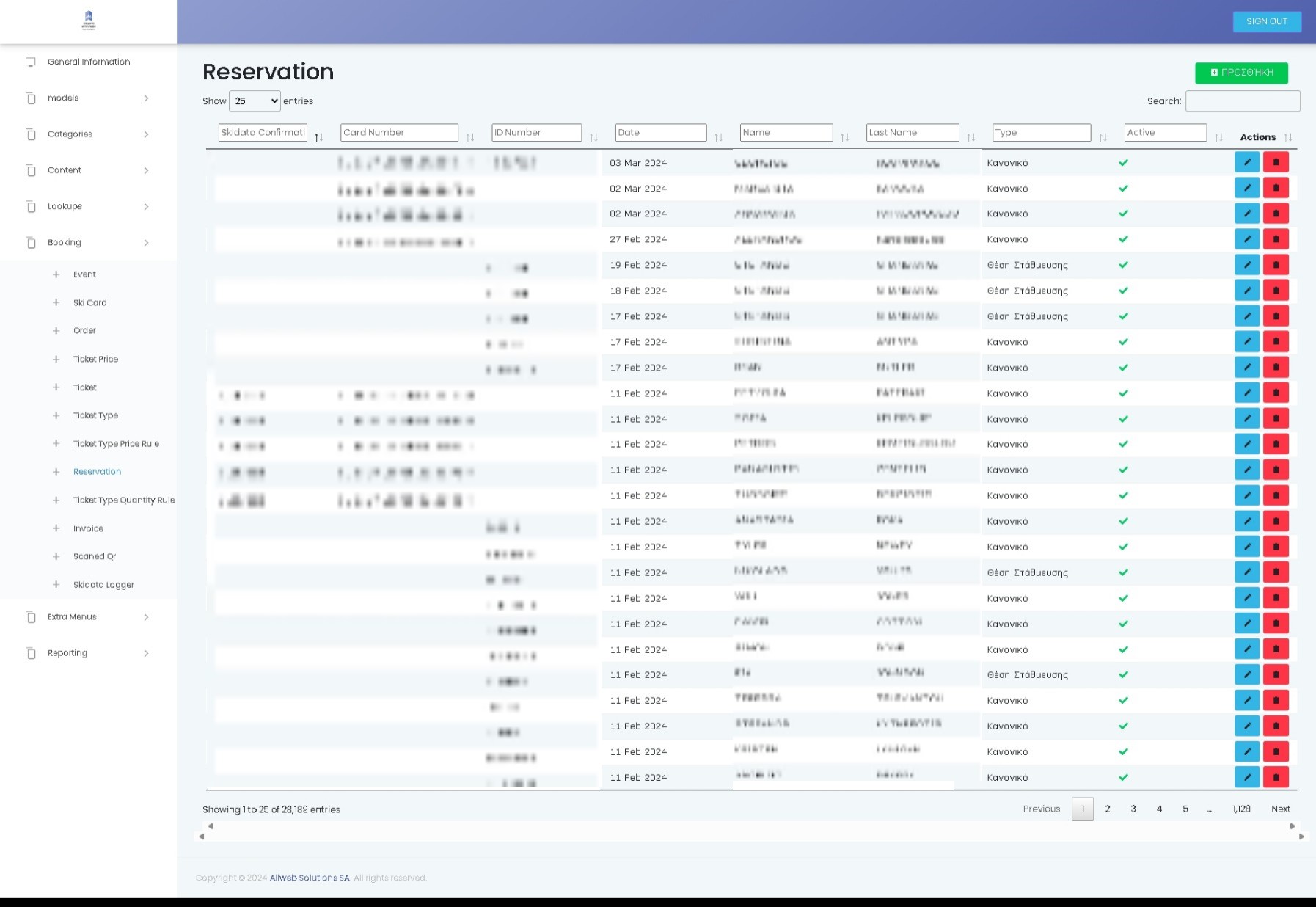Click the SIGN OUT button
The image size is (1316, 907).
point(1266,21)
